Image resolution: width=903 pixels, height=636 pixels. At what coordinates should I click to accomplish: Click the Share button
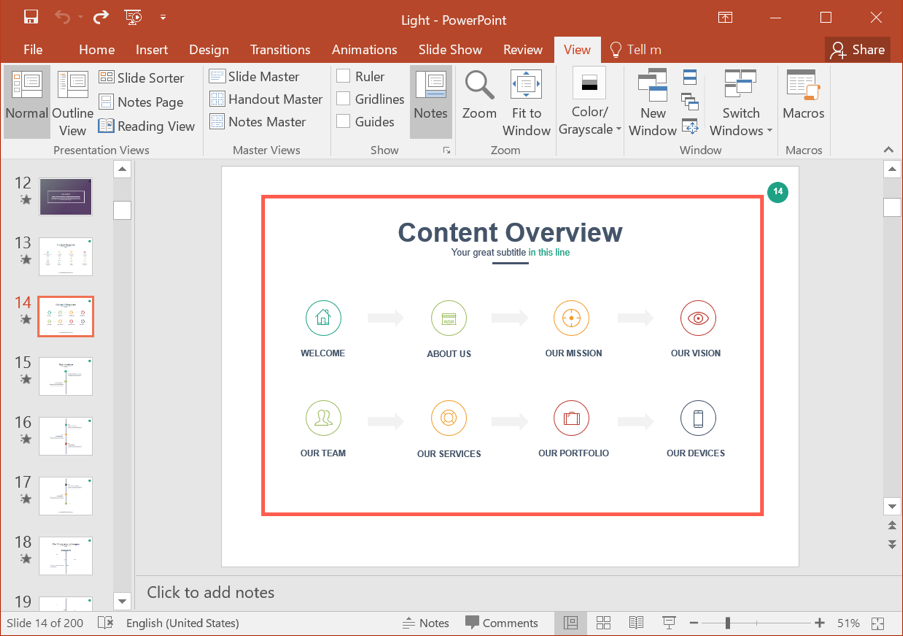coord(857,49)
